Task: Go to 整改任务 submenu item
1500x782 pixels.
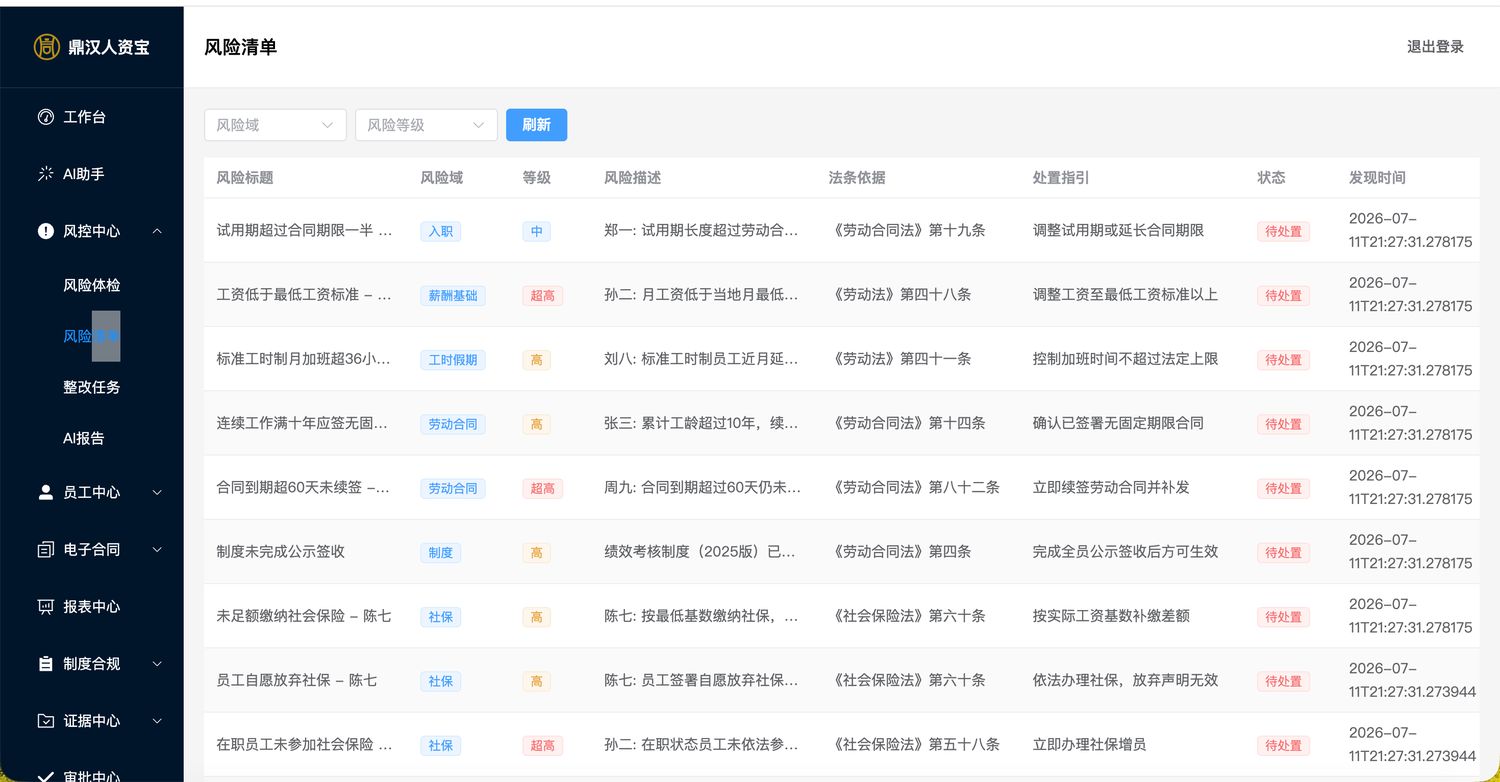Action: point(92,387)
